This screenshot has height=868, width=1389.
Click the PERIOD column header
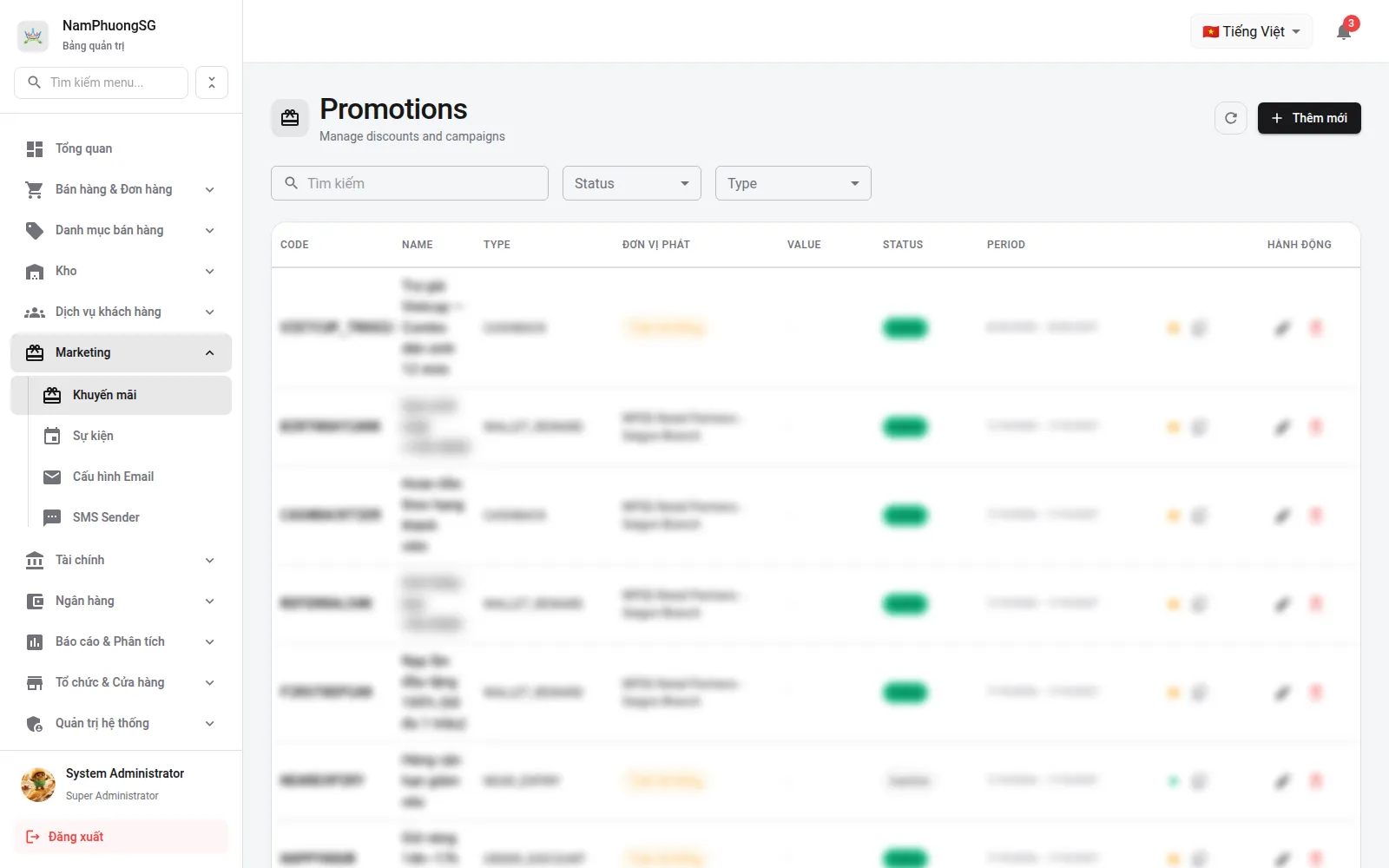(x=1005, y=245)
